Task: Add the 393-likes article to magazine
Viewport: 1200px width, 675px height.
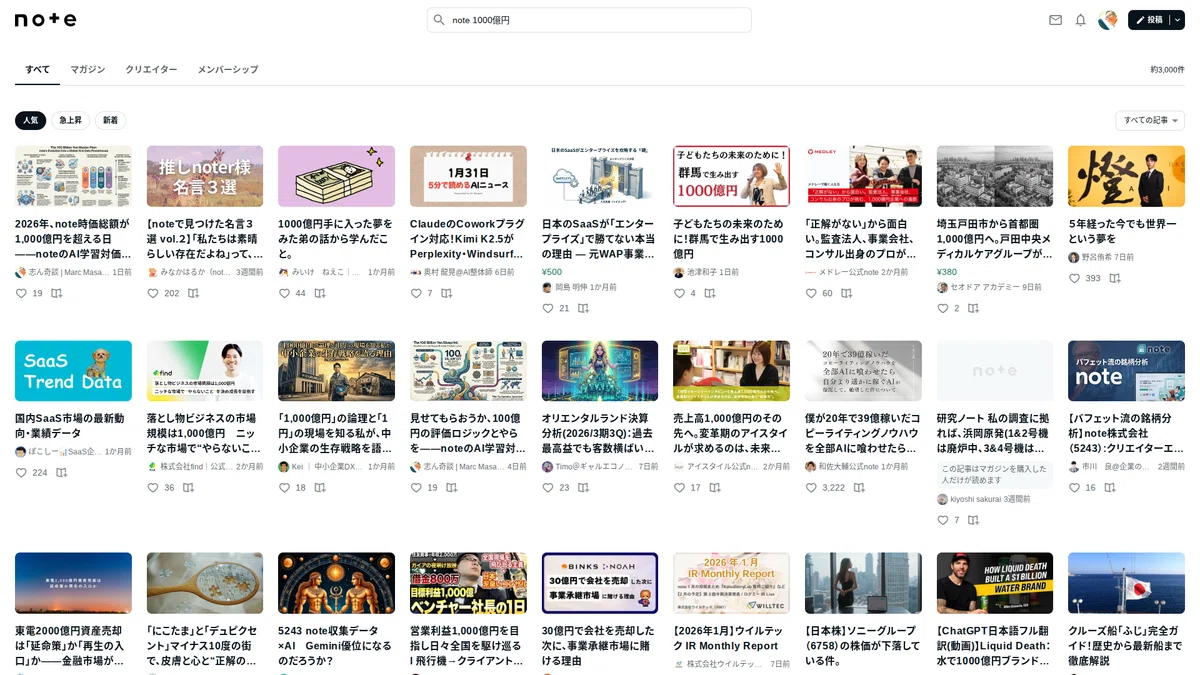Action: click(1115, 278)
